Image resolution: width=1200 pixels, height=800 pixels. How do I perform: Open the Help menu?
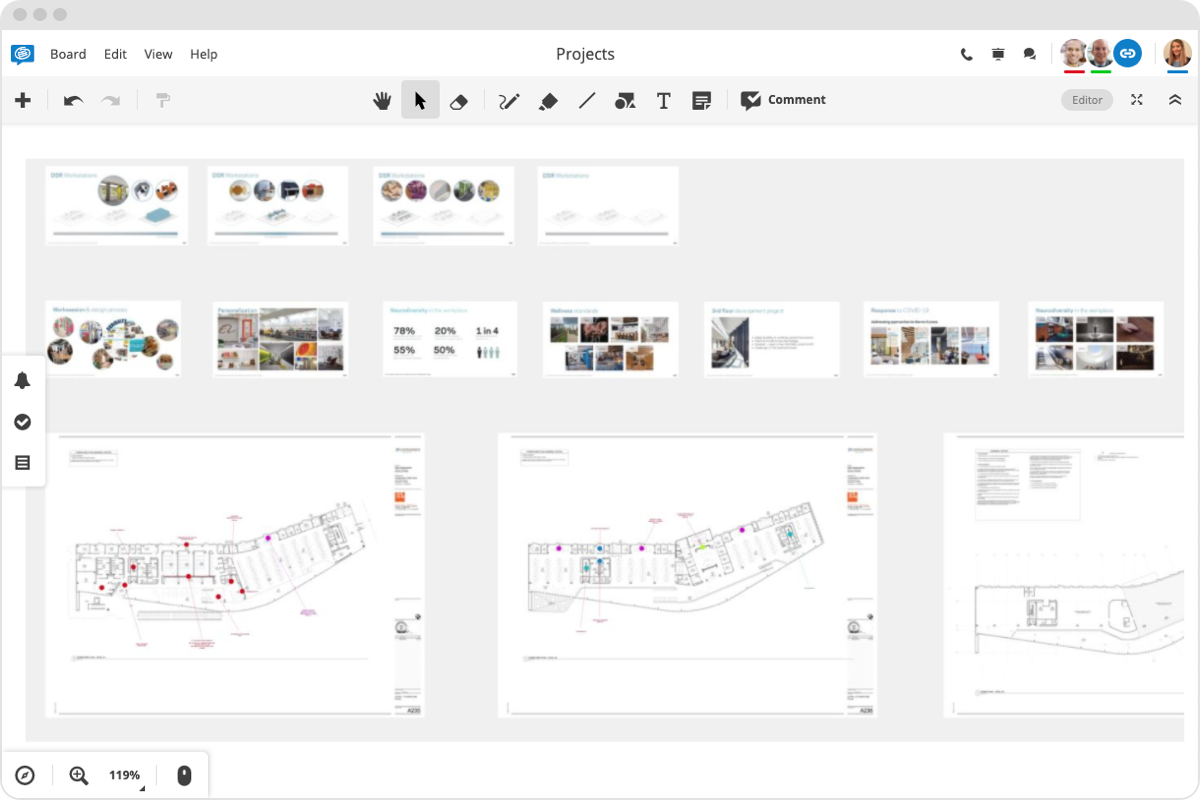click(203, 54)
